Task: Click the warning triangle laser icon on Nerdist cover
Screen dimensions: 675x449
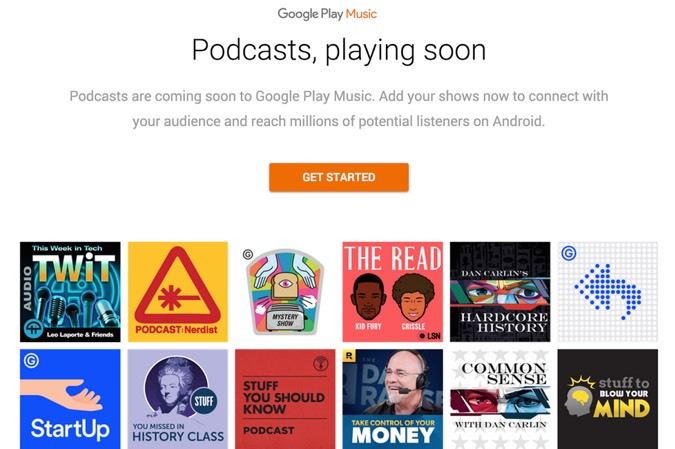Action: (178, 286)
